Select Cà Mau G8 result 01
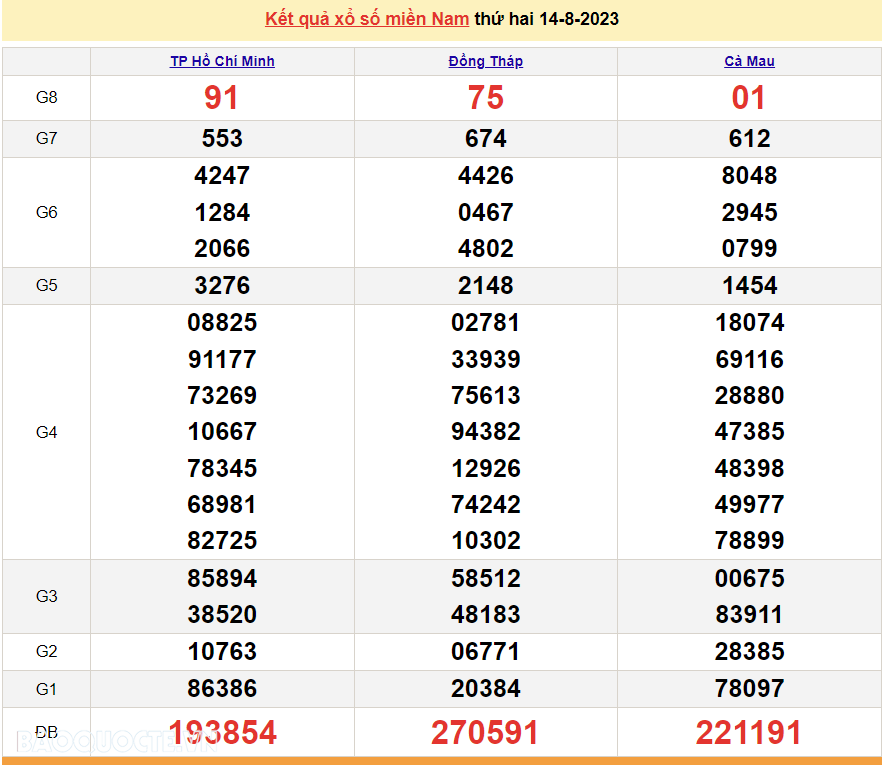 (749, 98)
